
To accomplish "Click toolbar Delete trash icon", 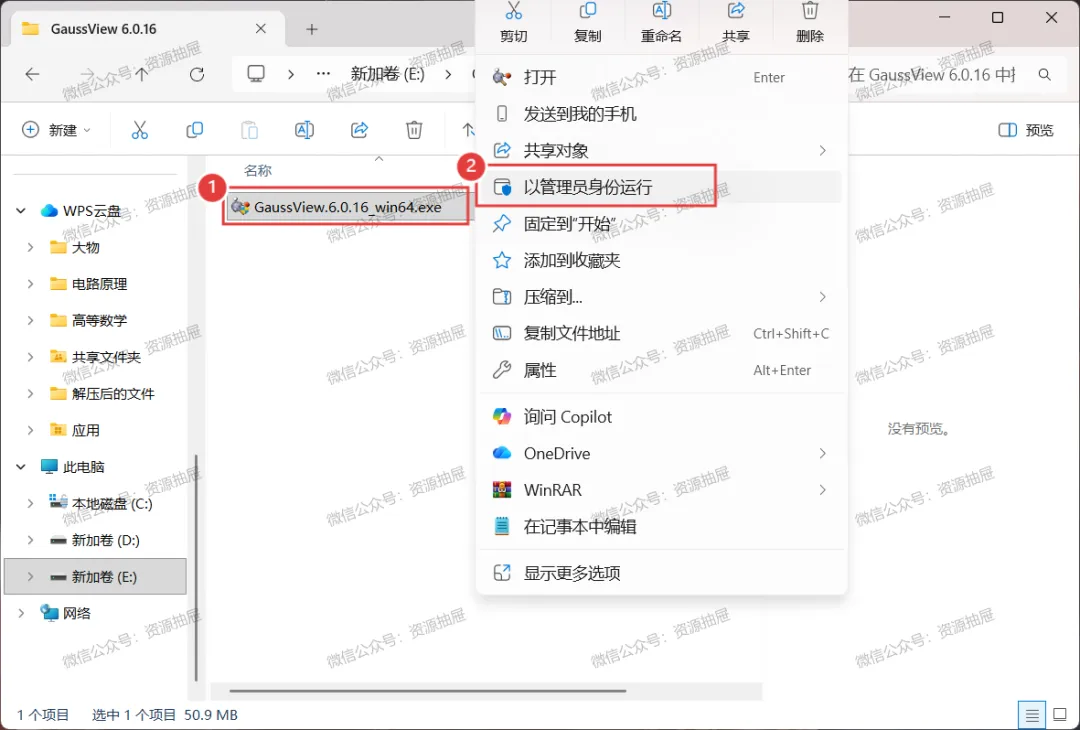I will 414,129.
